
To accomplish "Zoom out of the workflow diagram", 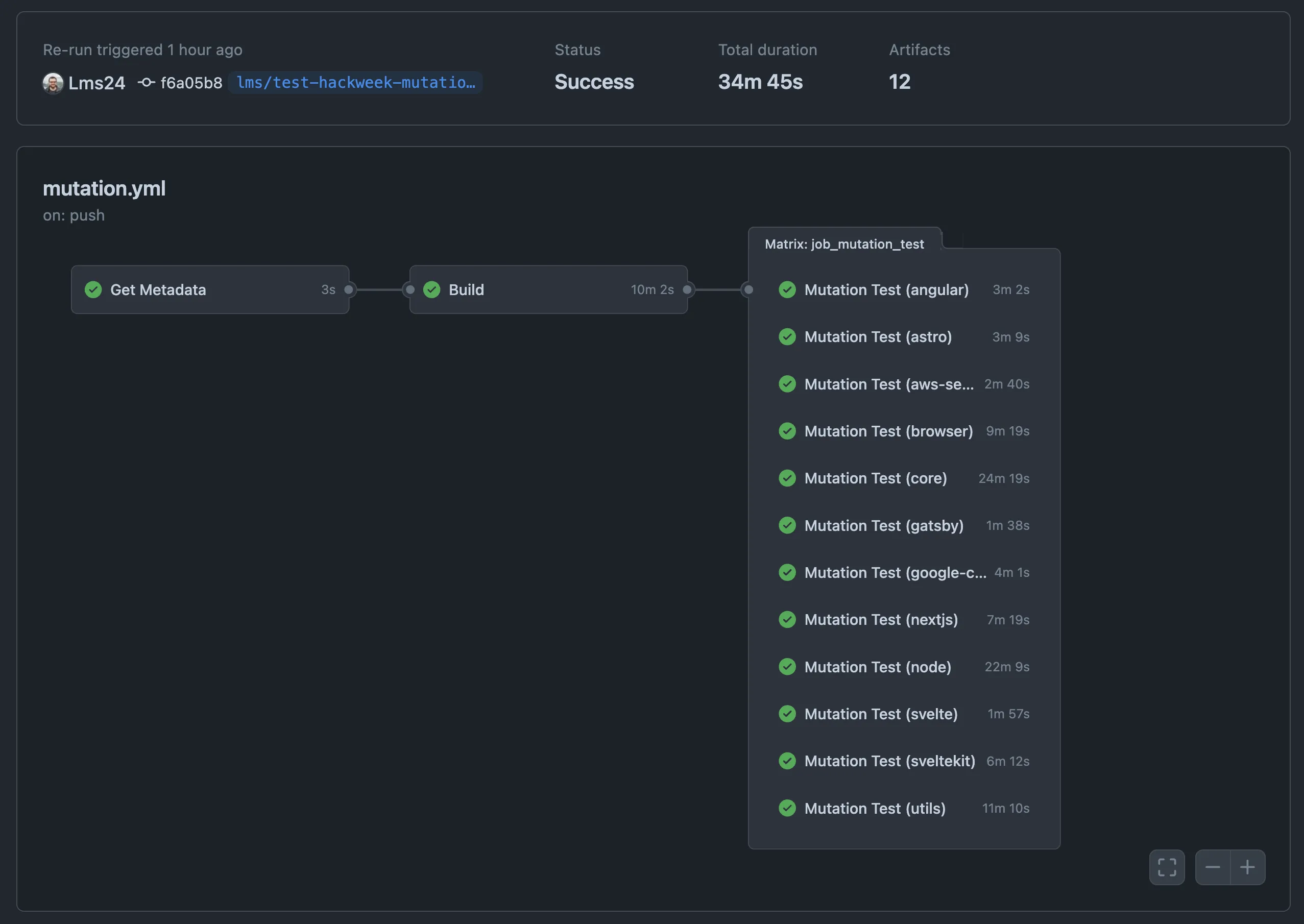I will click(x=1214, y=867).
